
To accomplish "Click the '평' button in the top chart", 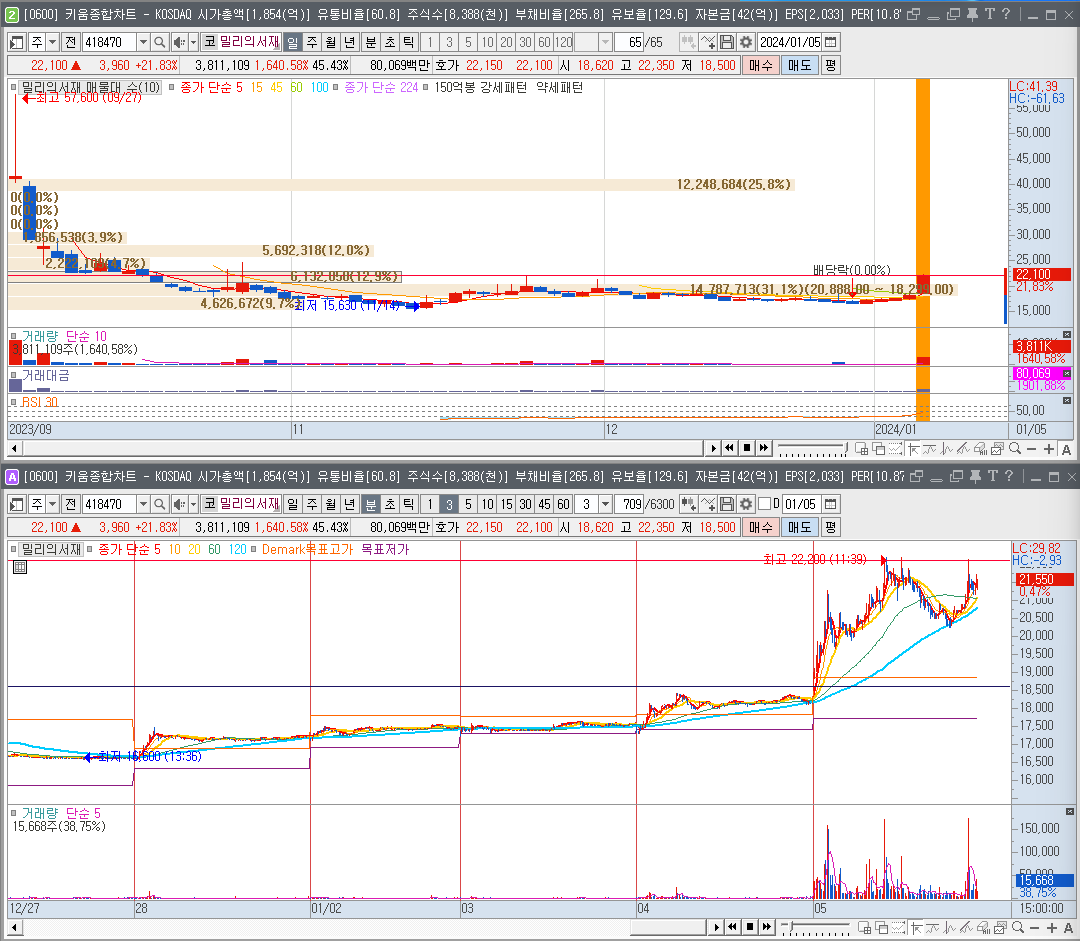I will click(x=830, y=65).
